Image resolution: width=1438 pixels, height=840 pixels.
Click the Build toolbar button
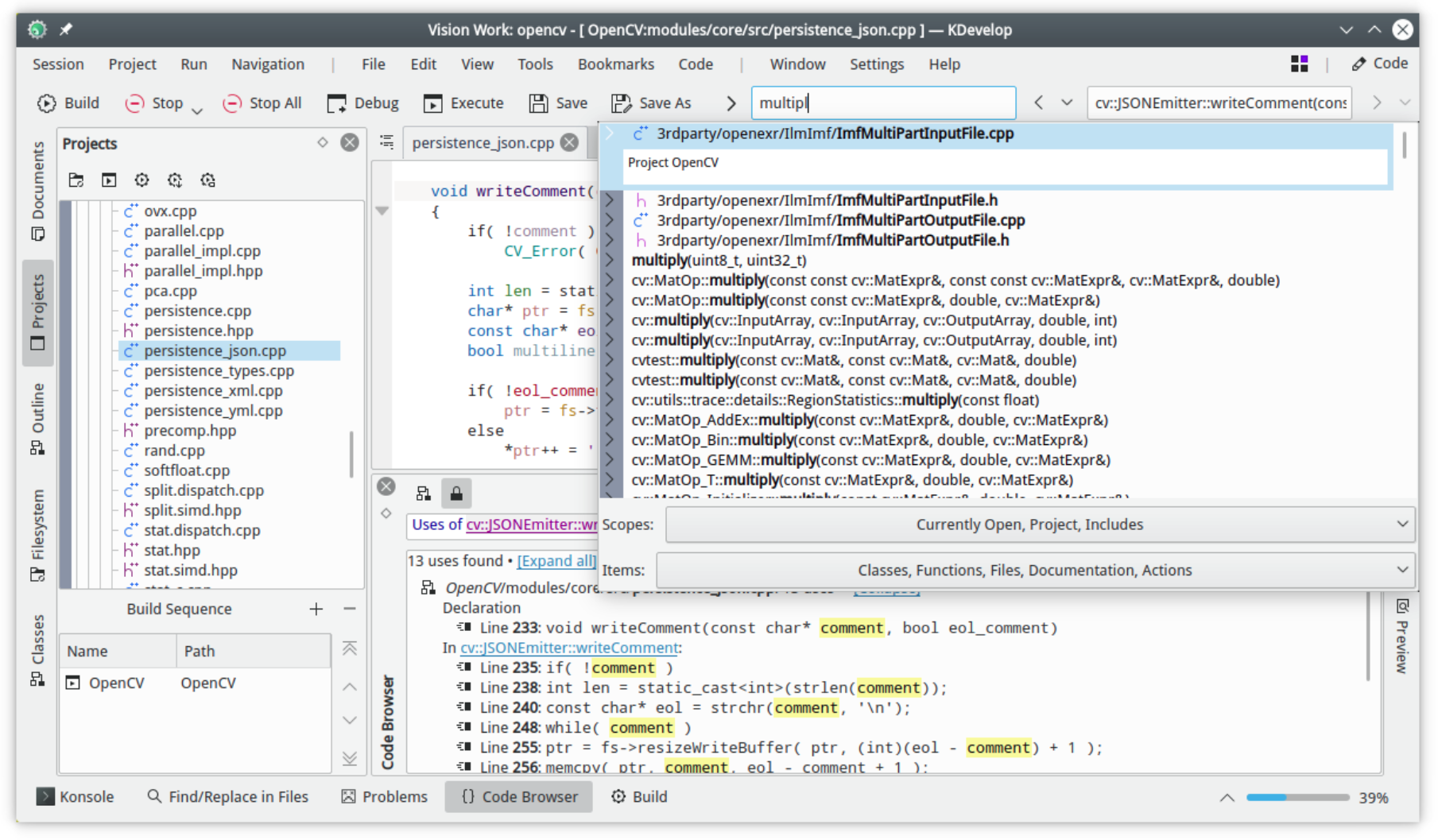[x=68, y=103]
